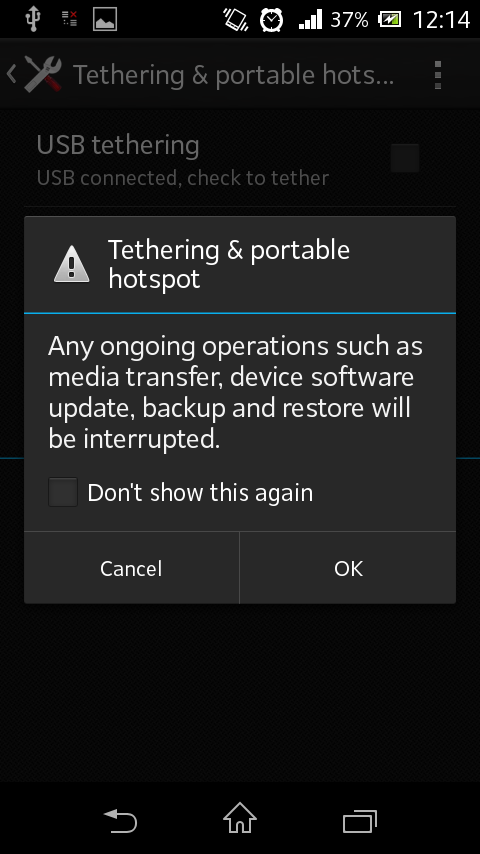Screen dimensions: 480x854
Task: Tap the image notification icon in status bar
Action: coord(105,19)
